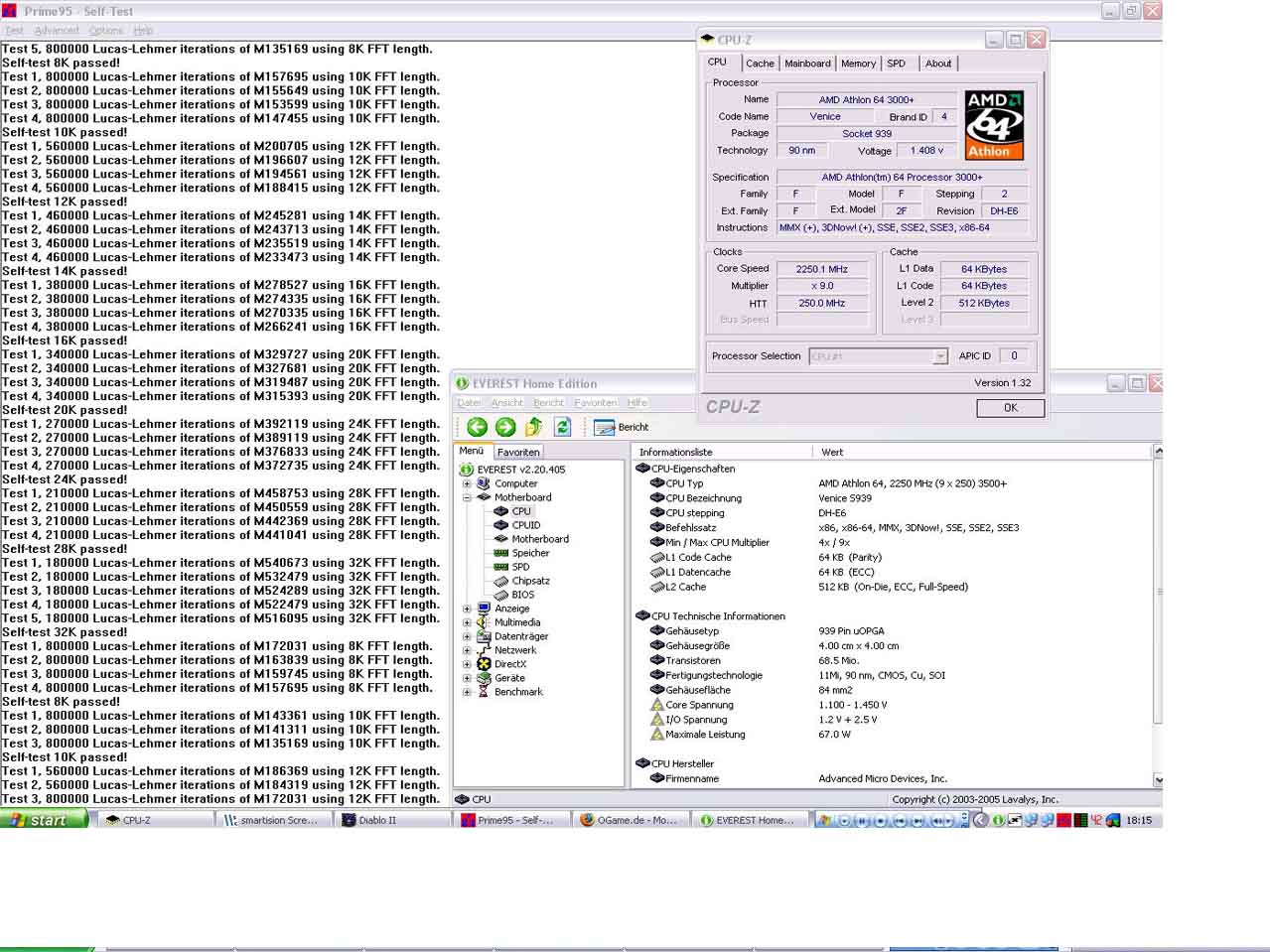Select the Motherboard sub-item under Motherboard
1270x952 pixels.
coord(540,539)
